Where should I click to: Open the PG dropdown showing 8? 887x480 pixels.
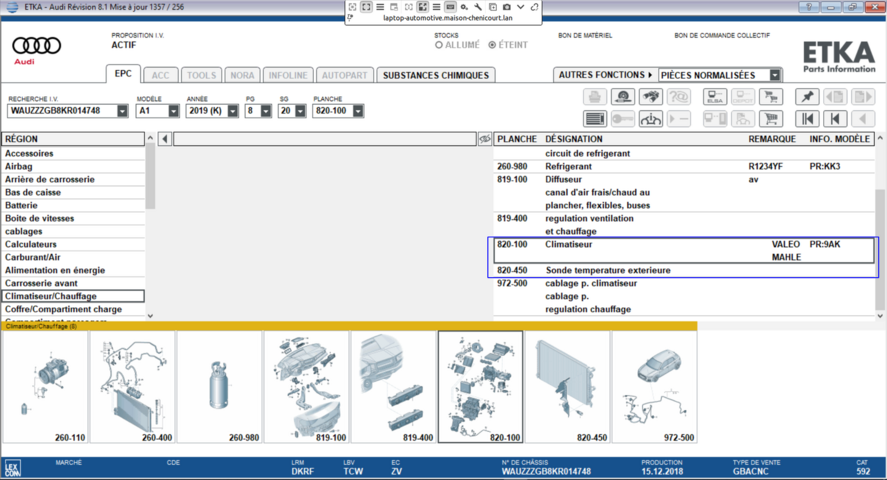265,111
